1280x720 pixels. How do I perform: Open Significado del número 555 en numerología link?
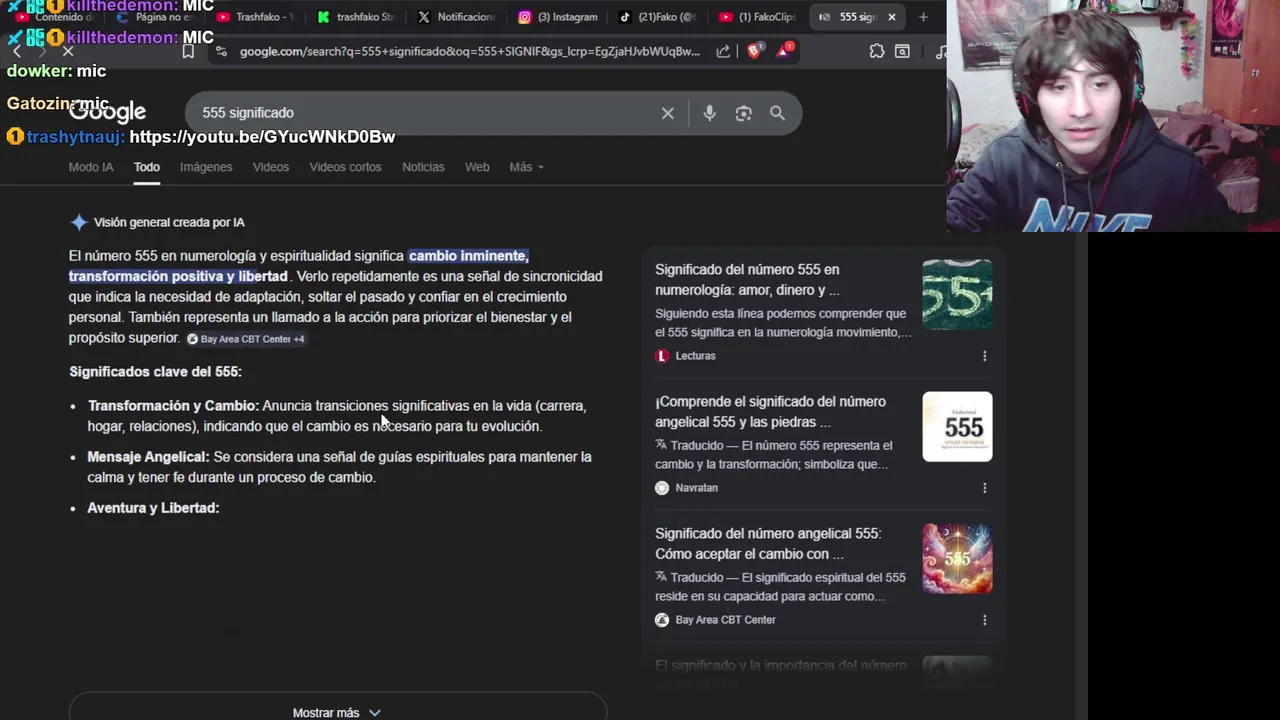coord(747,280)
